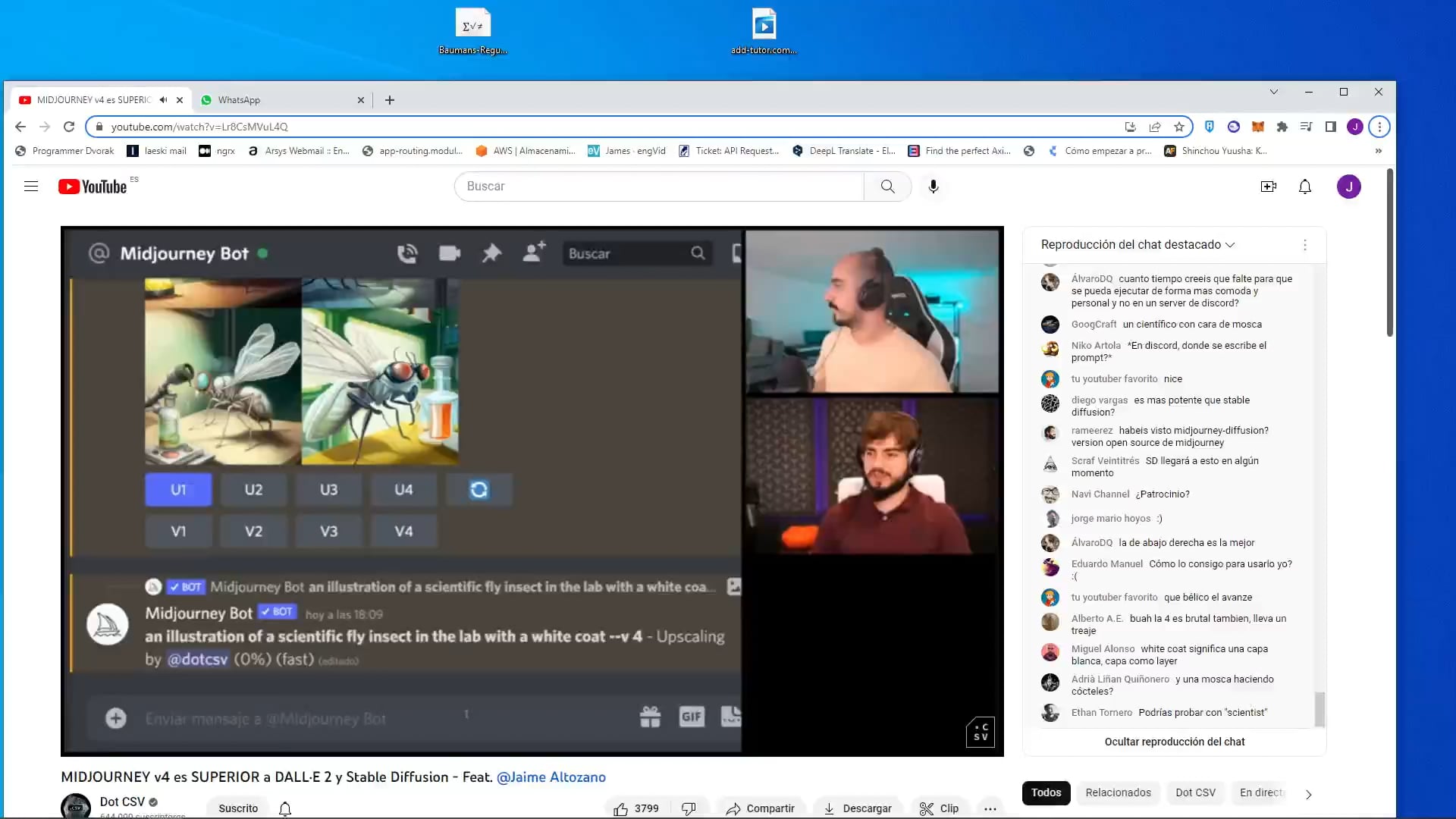This screenshot has width=1456, height=819.
Task: Go back with browser back arrow
Action: [20, 127]
